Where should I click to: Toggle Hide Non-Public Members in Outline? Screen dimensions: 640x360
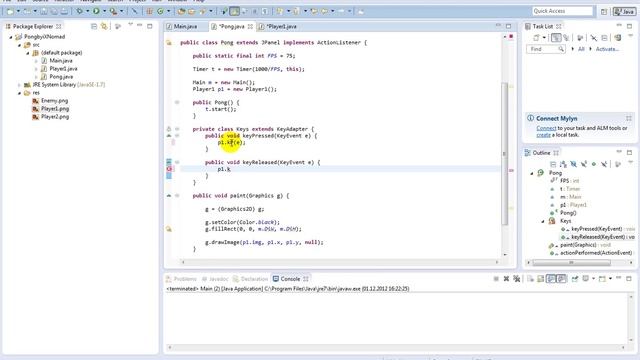594,164
